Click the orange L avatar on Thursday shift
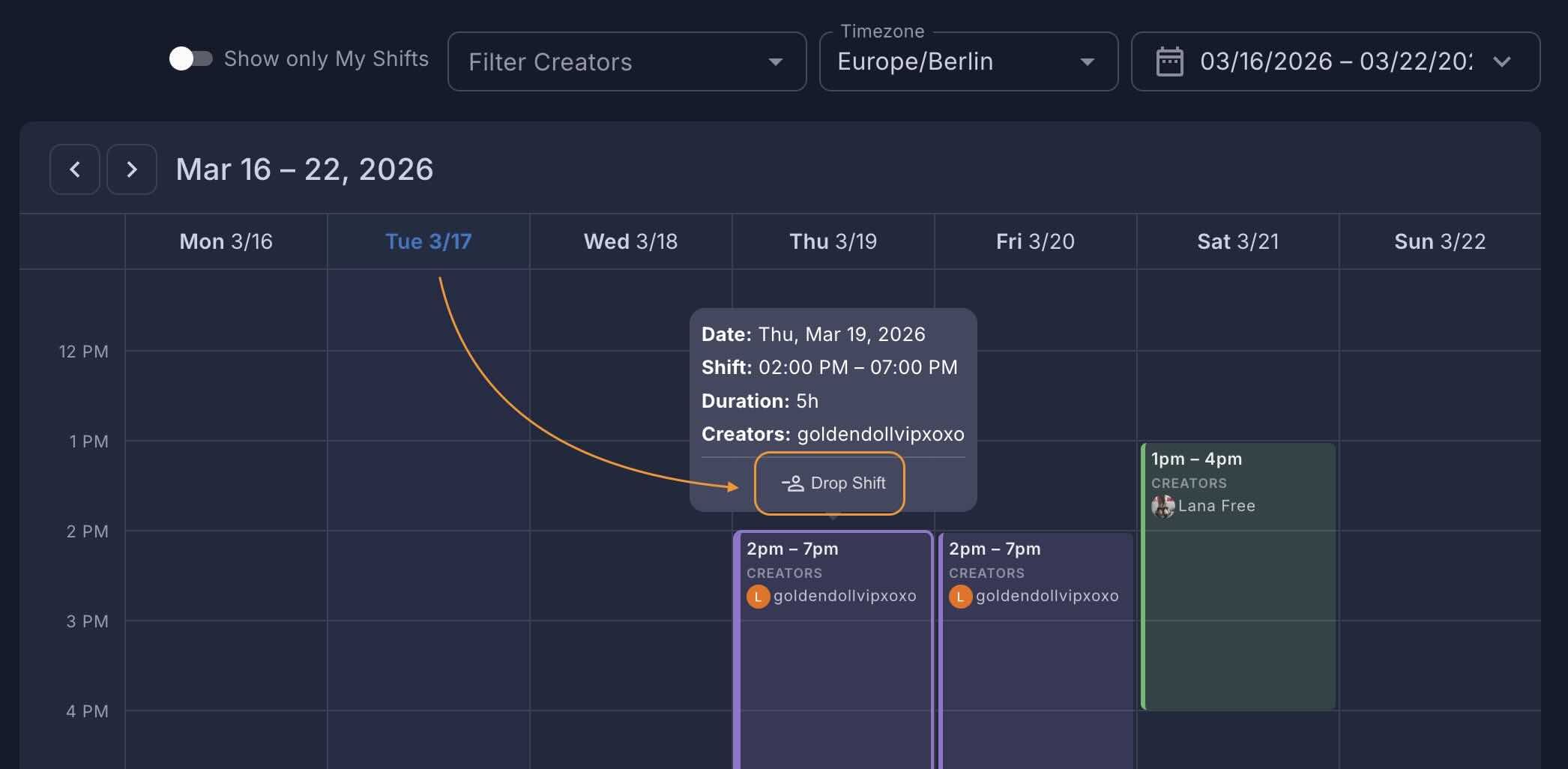 point(758,597)
